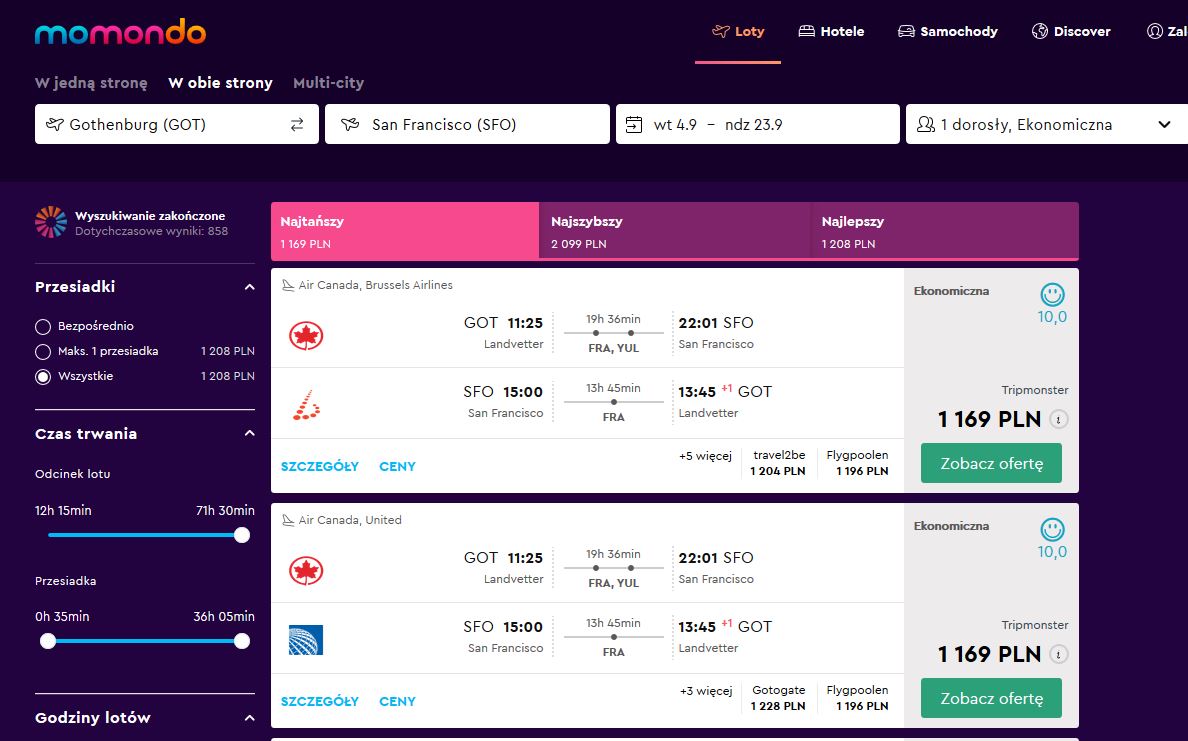Sort by Najtańszy 1 169 PLN
The width and height of the screenshot is (1188, 741).
(405, 231)
